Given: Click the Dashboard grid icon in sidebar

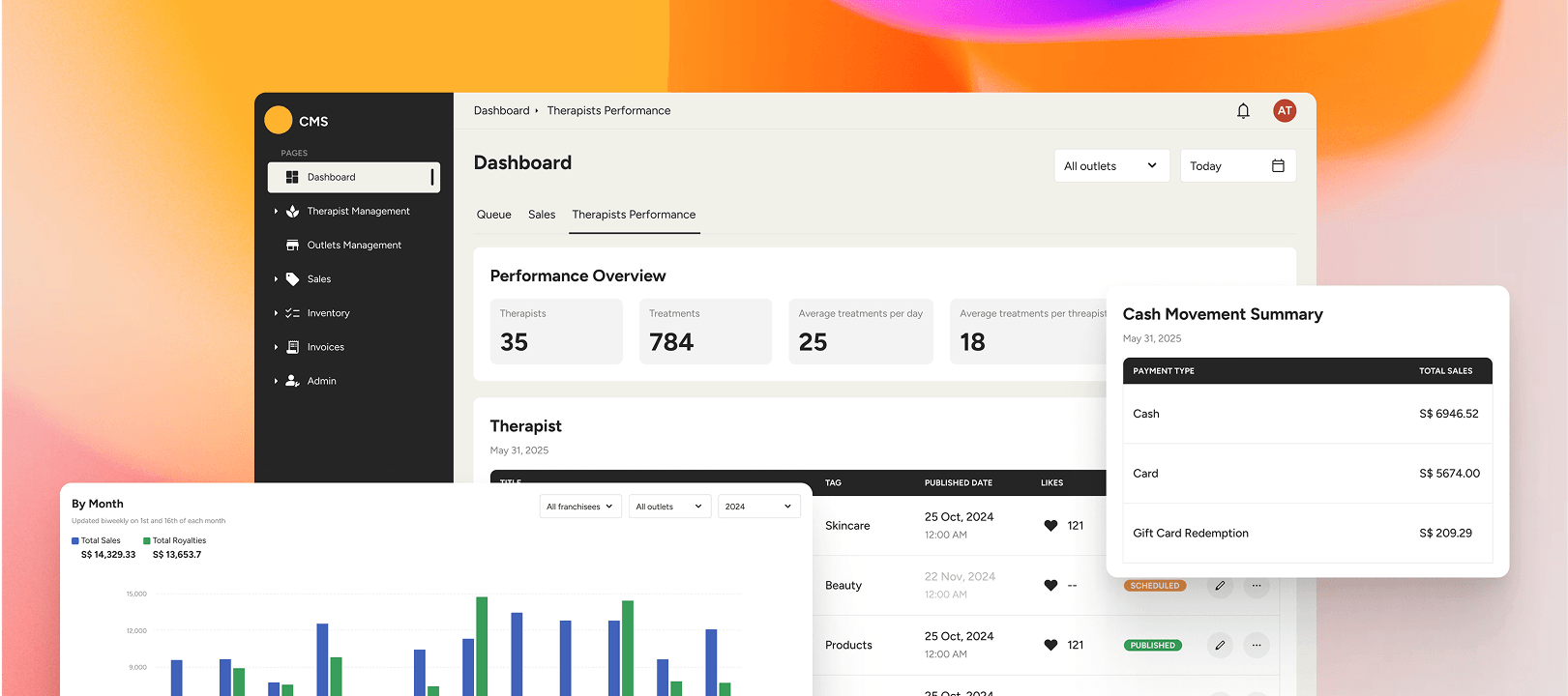Looking at the screenshot, I should [292, 177].
